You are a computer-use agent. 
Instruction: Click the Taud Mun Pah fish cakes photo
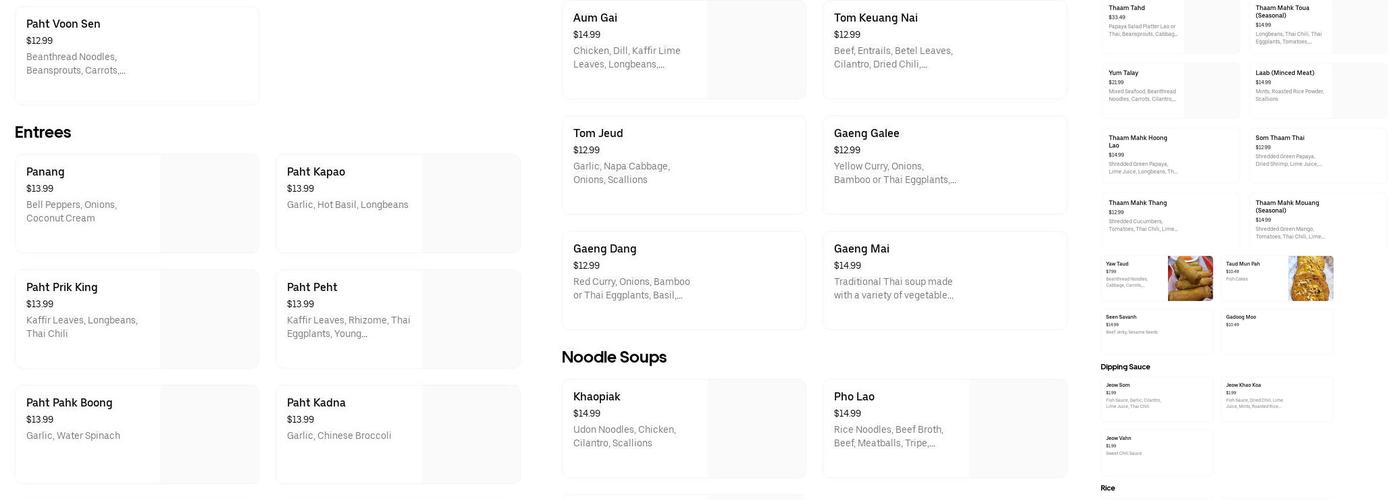[1310, 278]
